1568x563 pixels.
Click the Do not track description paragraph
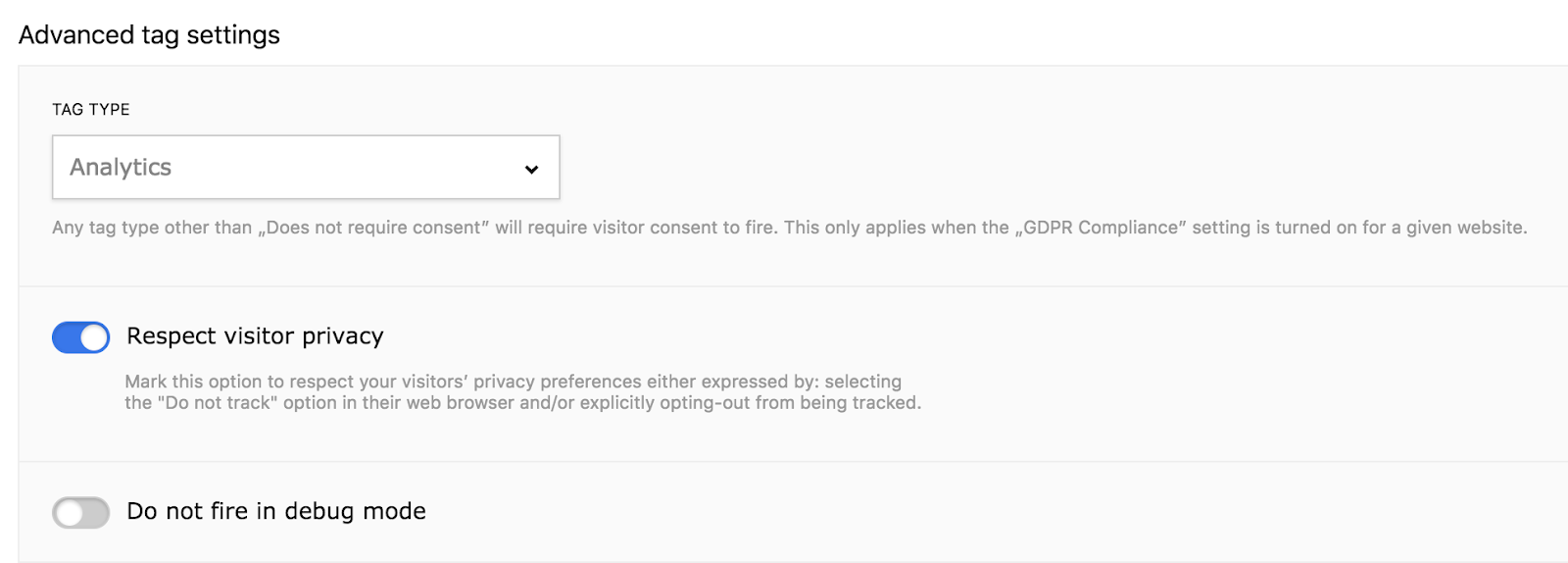(522, 392)
